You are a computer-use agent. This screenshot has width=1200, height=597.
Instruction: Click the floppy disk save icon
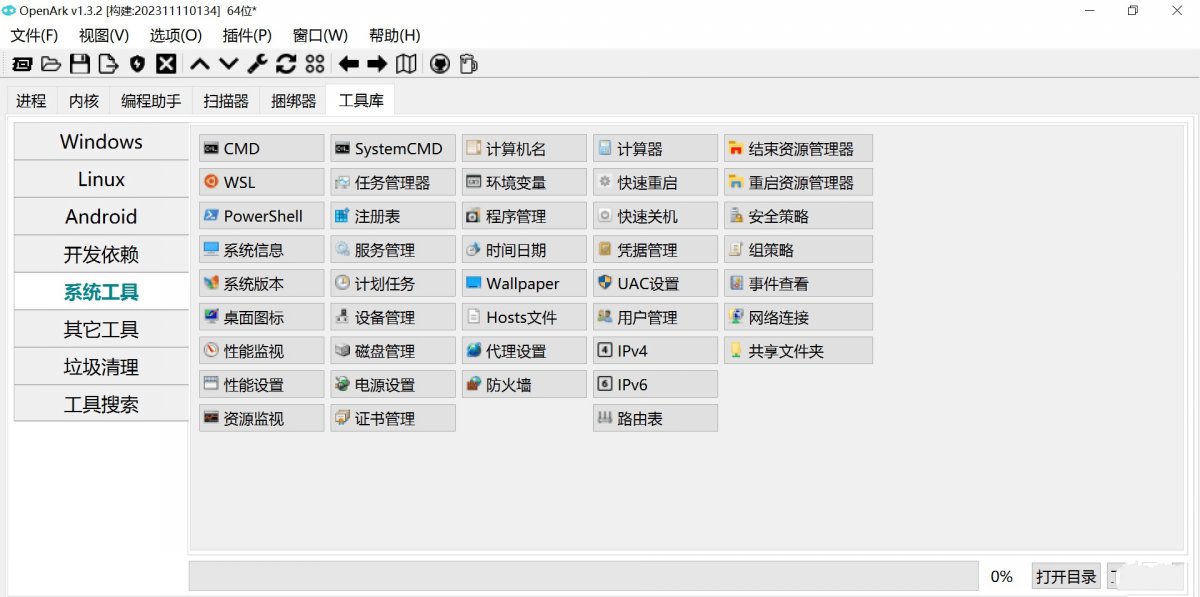point(80,64)
